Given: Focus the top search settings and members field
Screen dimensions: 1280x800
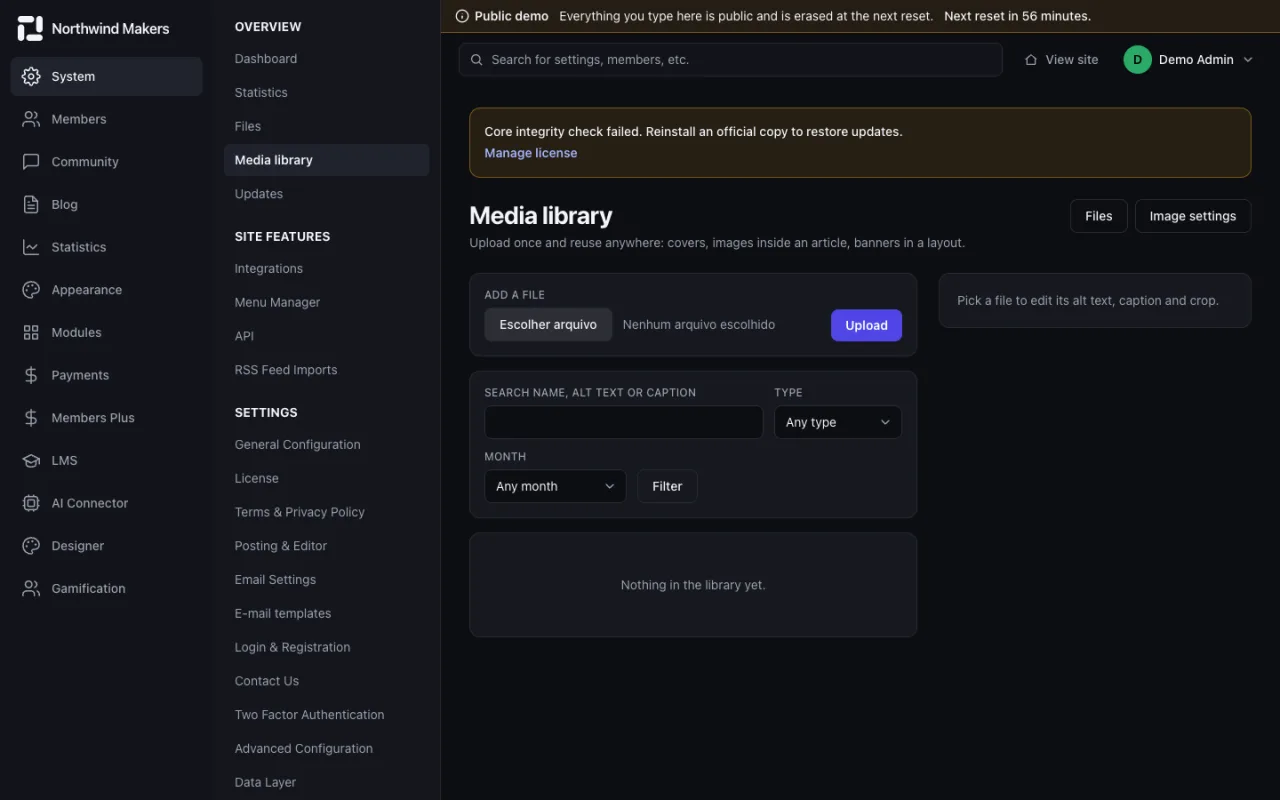Looking at the screenshot, I should point(730,60).
